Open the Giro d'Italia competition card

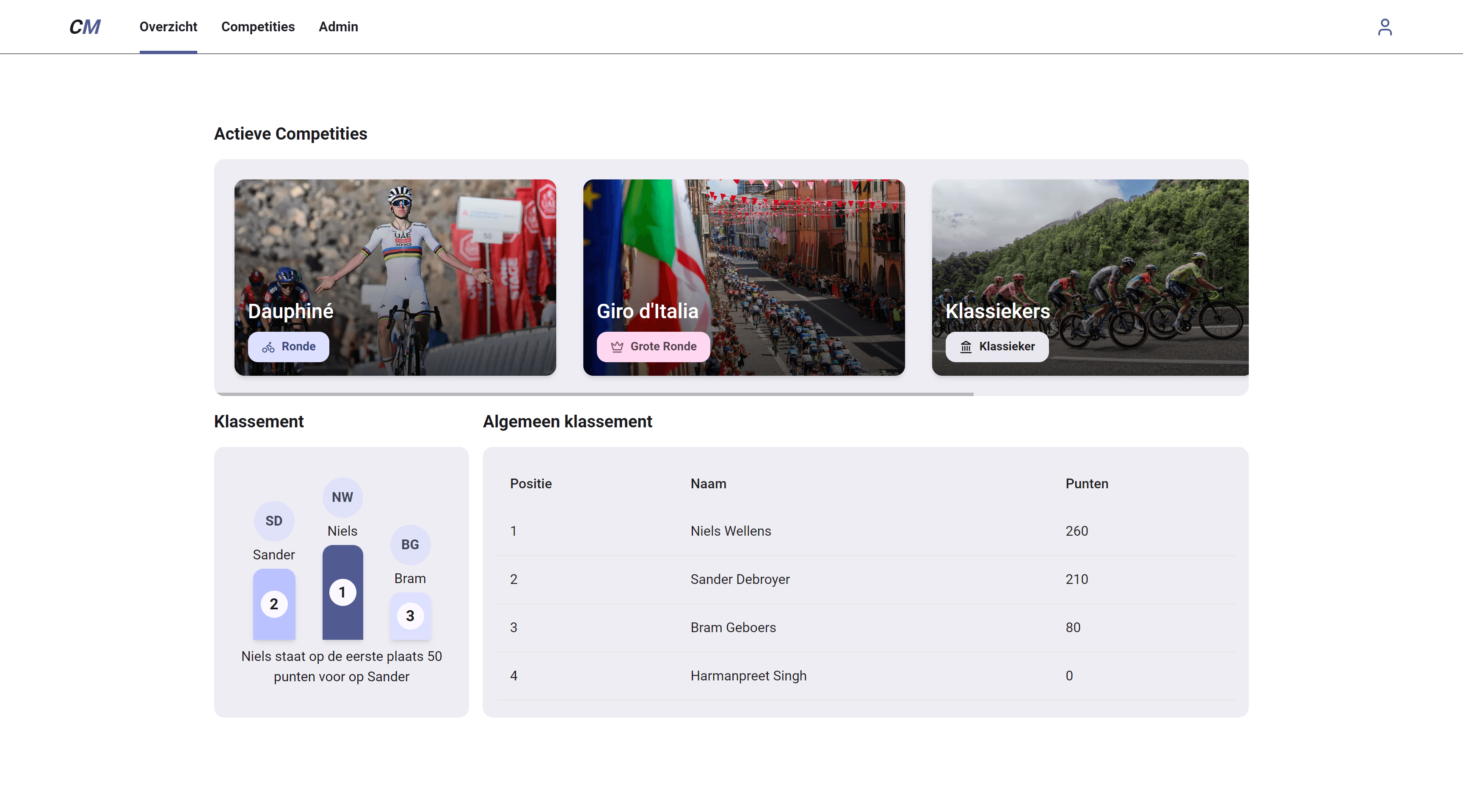(x=743, y=256)
